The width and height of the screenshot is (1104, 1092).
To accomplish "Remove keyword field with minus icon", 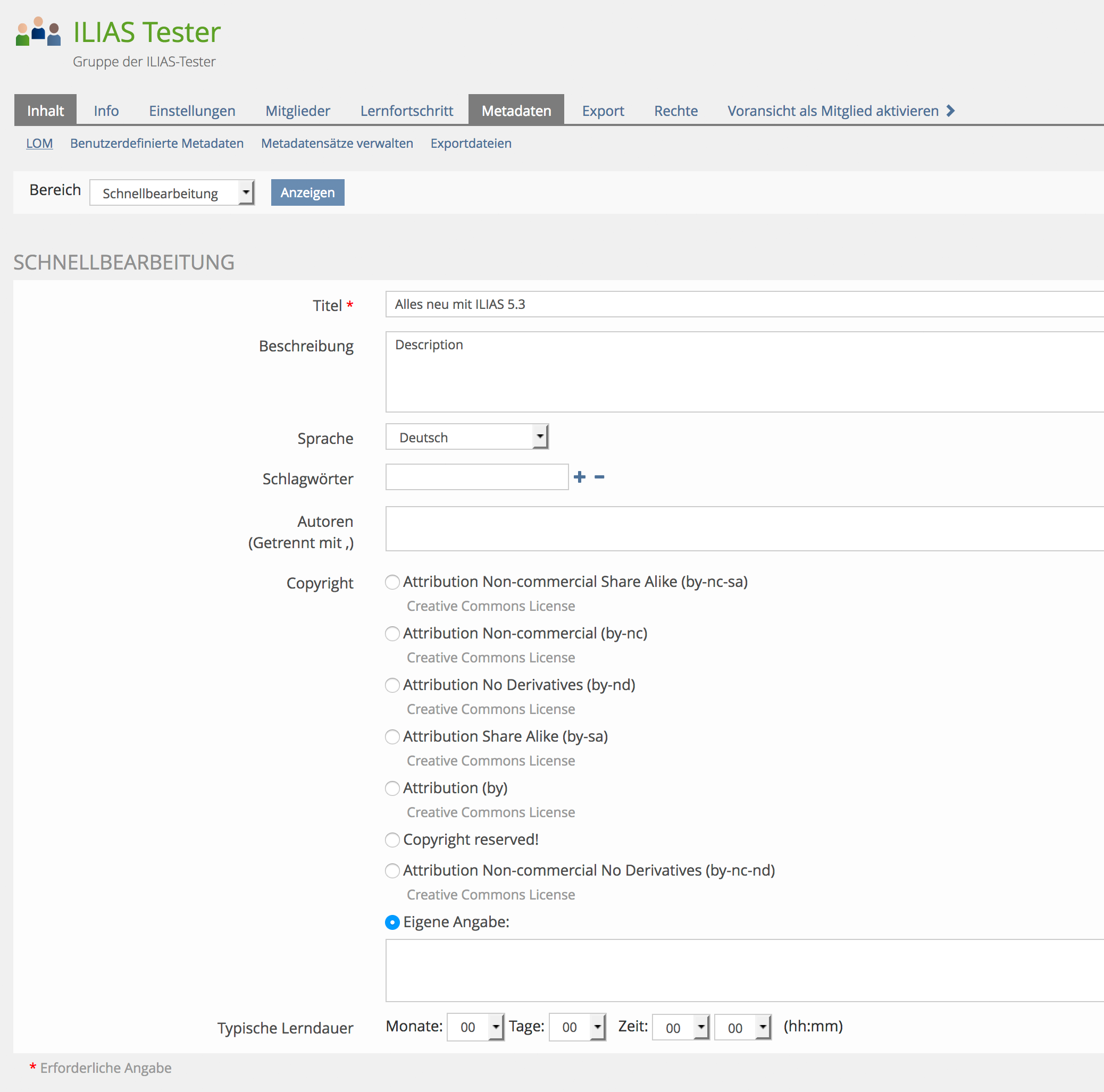I will pos(599,477).
